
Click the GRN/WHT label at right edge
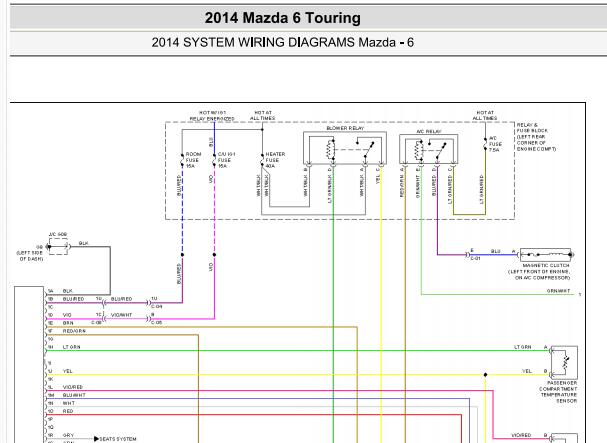tap(558, 291)
